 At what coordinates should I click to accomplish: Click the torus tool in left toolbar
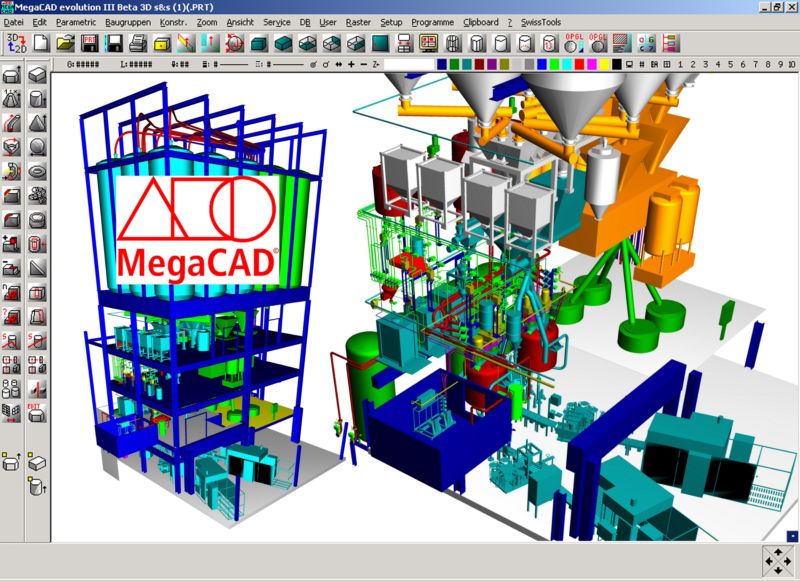(37, 172)
